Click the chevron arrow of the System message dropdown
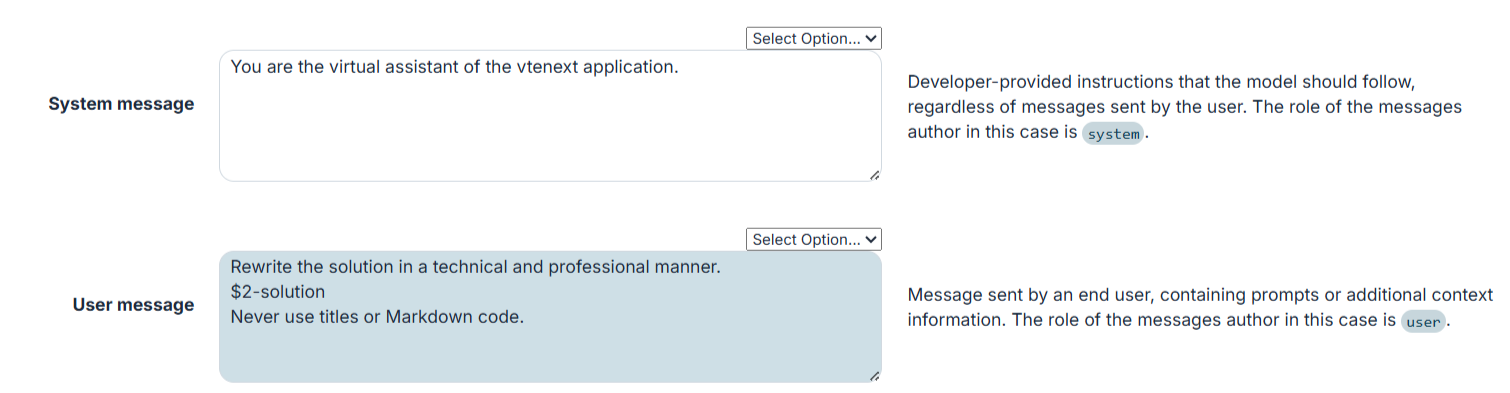The image size is (1510, 393). click(x=871, y=38)
